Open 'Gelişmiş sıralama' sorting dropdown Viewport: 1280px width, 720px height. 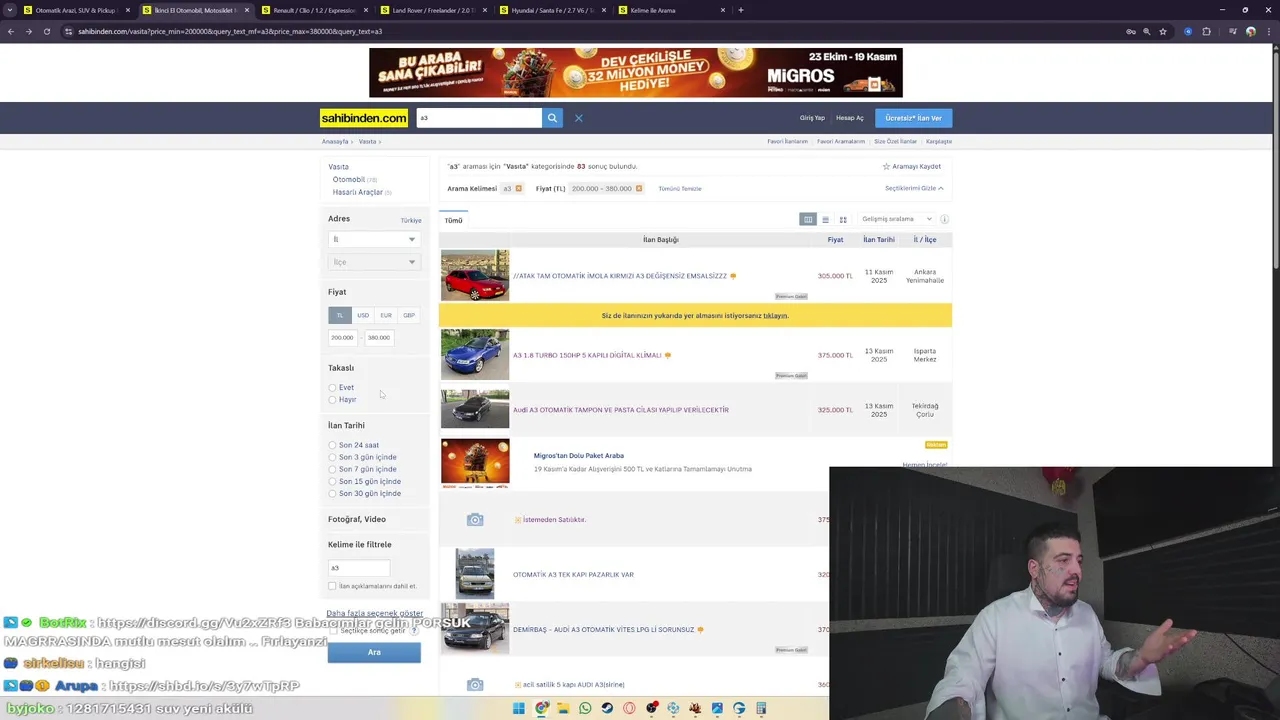click(x=897, y=219)
